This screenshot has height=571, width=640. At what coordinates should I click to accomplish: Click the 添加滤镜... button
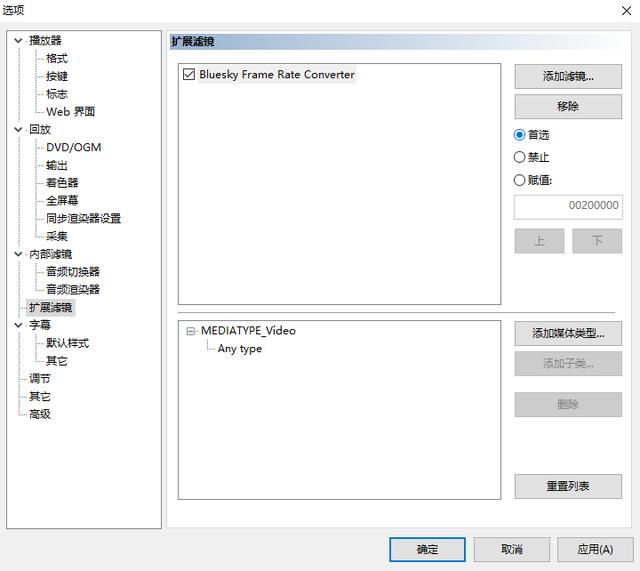tap(568, 76)
